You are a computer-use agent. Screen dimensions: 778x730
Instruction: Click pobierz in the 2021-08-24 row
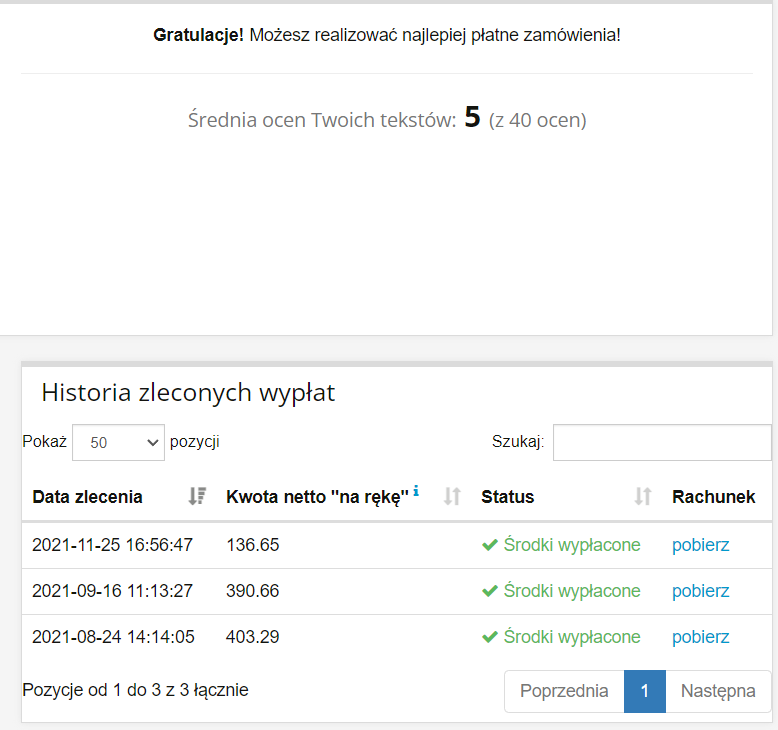(x=700, y=637)
